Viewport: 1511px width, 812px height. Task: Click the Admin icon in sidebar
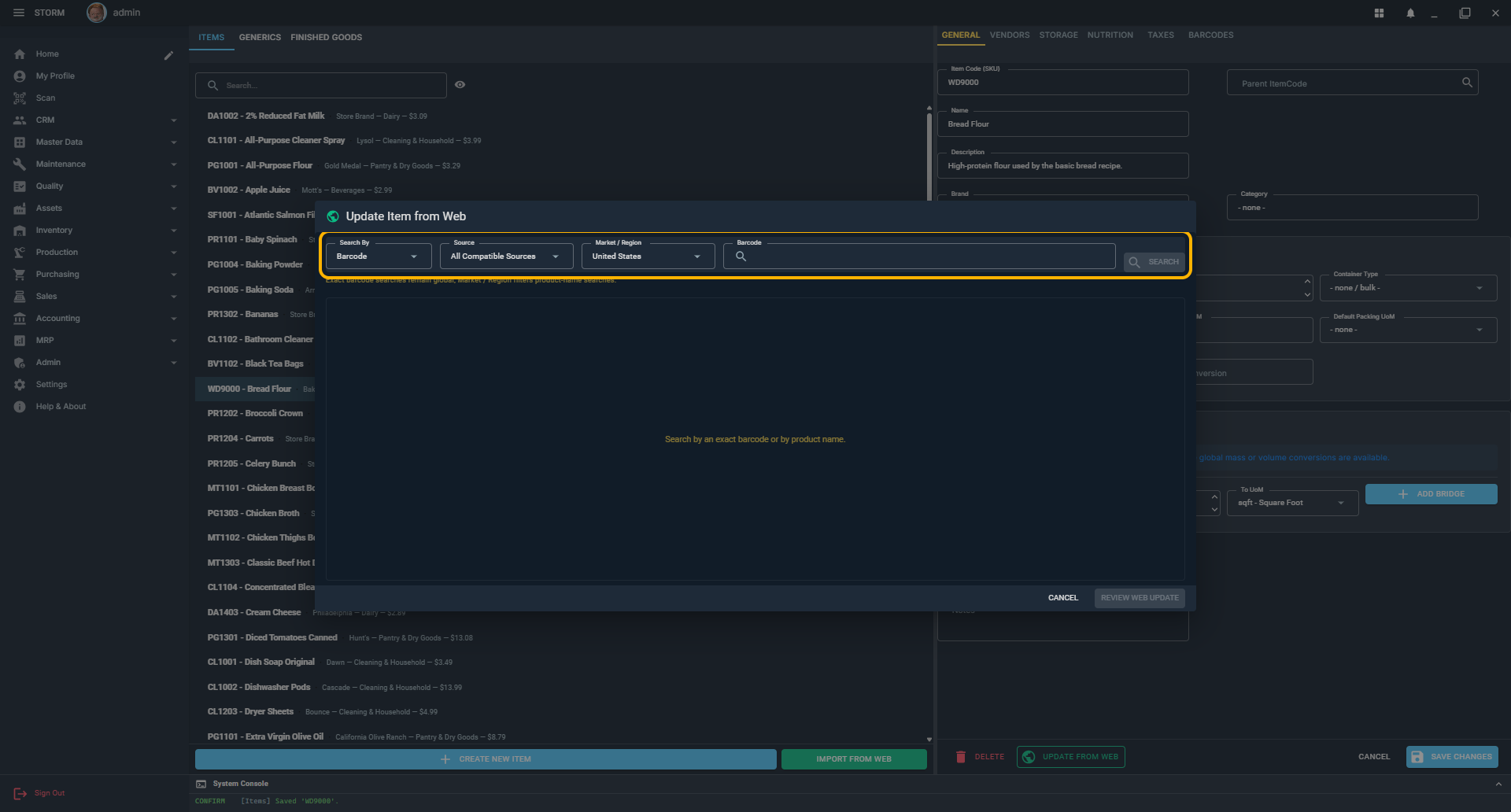20,363
